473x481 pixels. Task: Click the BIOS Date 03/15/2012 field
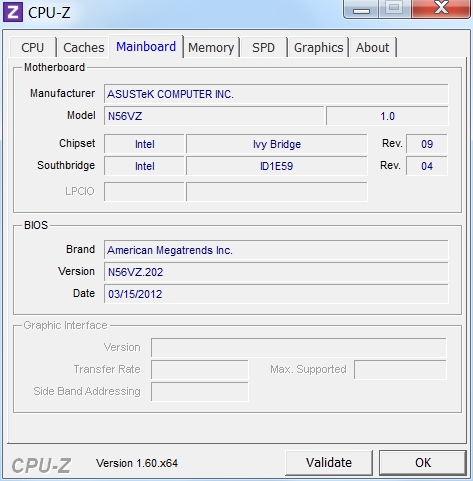point(276,294)
